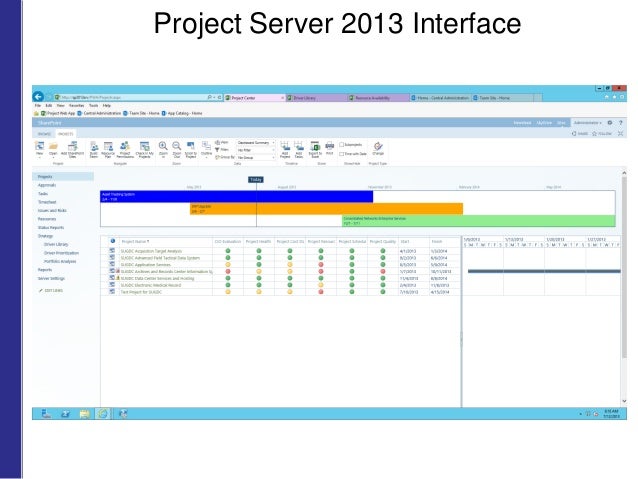Switch to Driver Library browser tab
The width and height of the screenshot is (638, 479).
tap(315, 98)
